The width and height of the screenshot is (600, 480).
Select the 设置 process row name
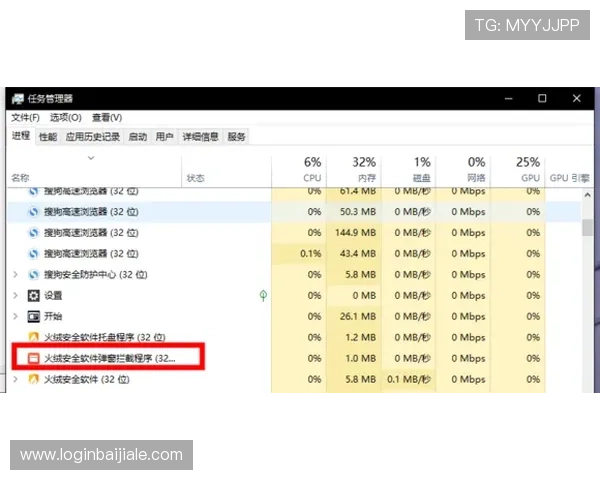pos(53,296)
